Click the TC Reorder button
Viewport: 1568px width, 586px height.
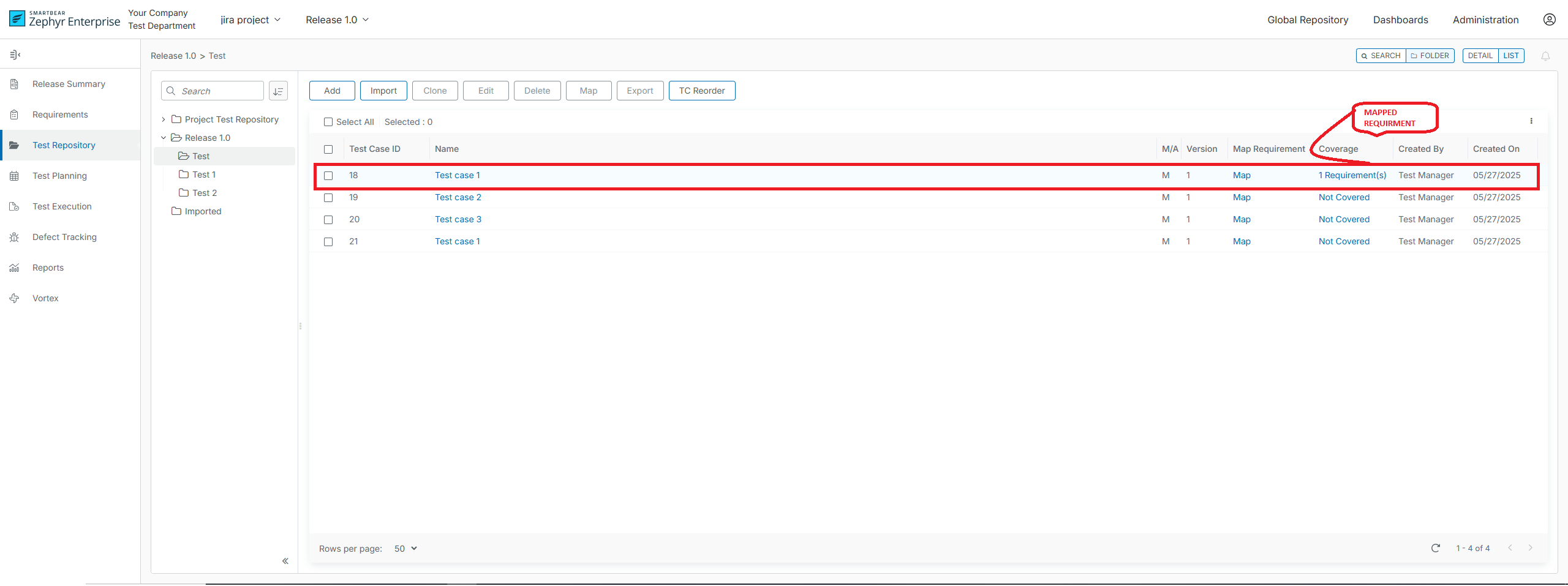(701, 90)
